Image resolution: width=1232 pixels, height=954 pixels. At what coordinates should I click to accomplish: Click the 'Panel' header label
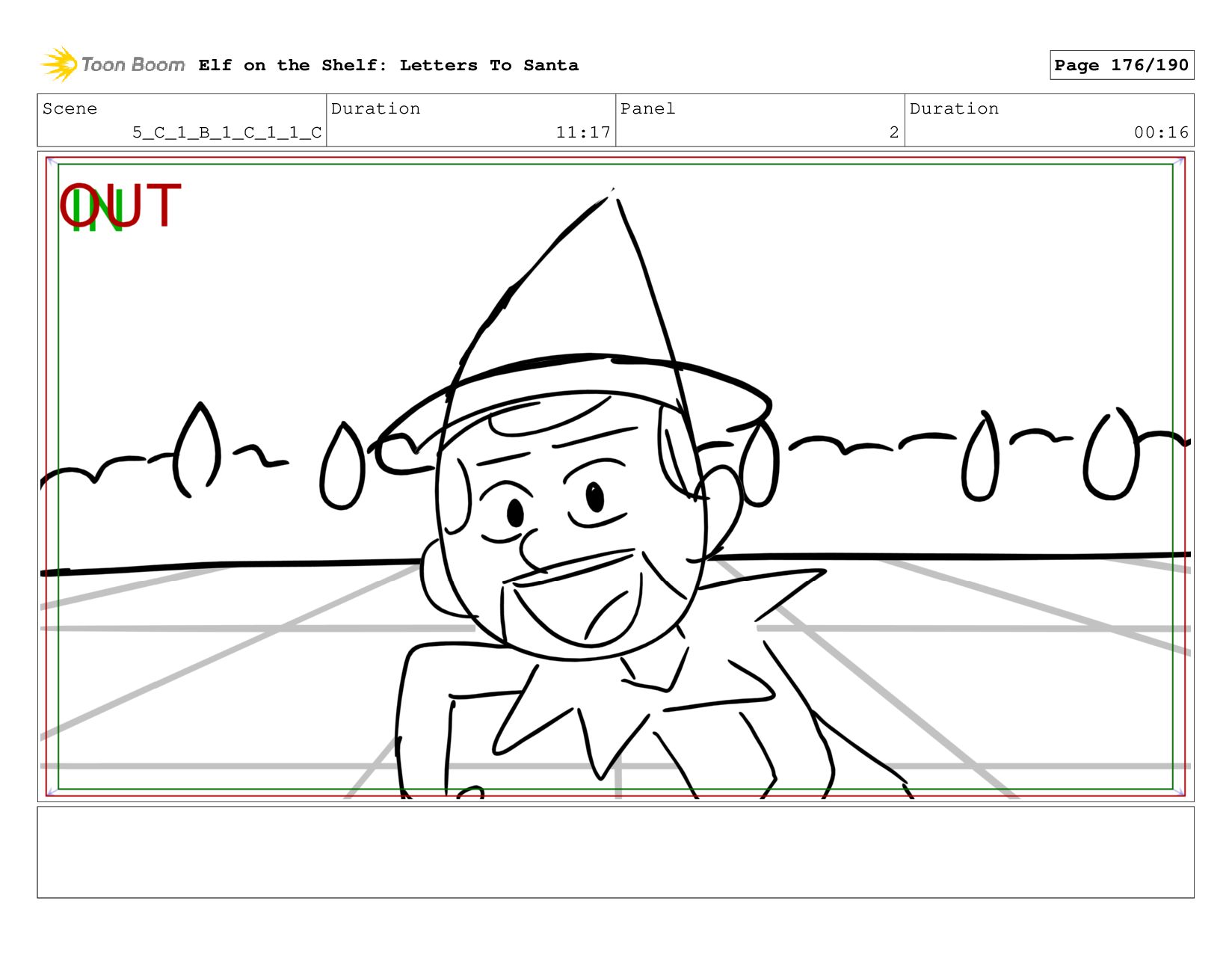[x=647, y=108]
